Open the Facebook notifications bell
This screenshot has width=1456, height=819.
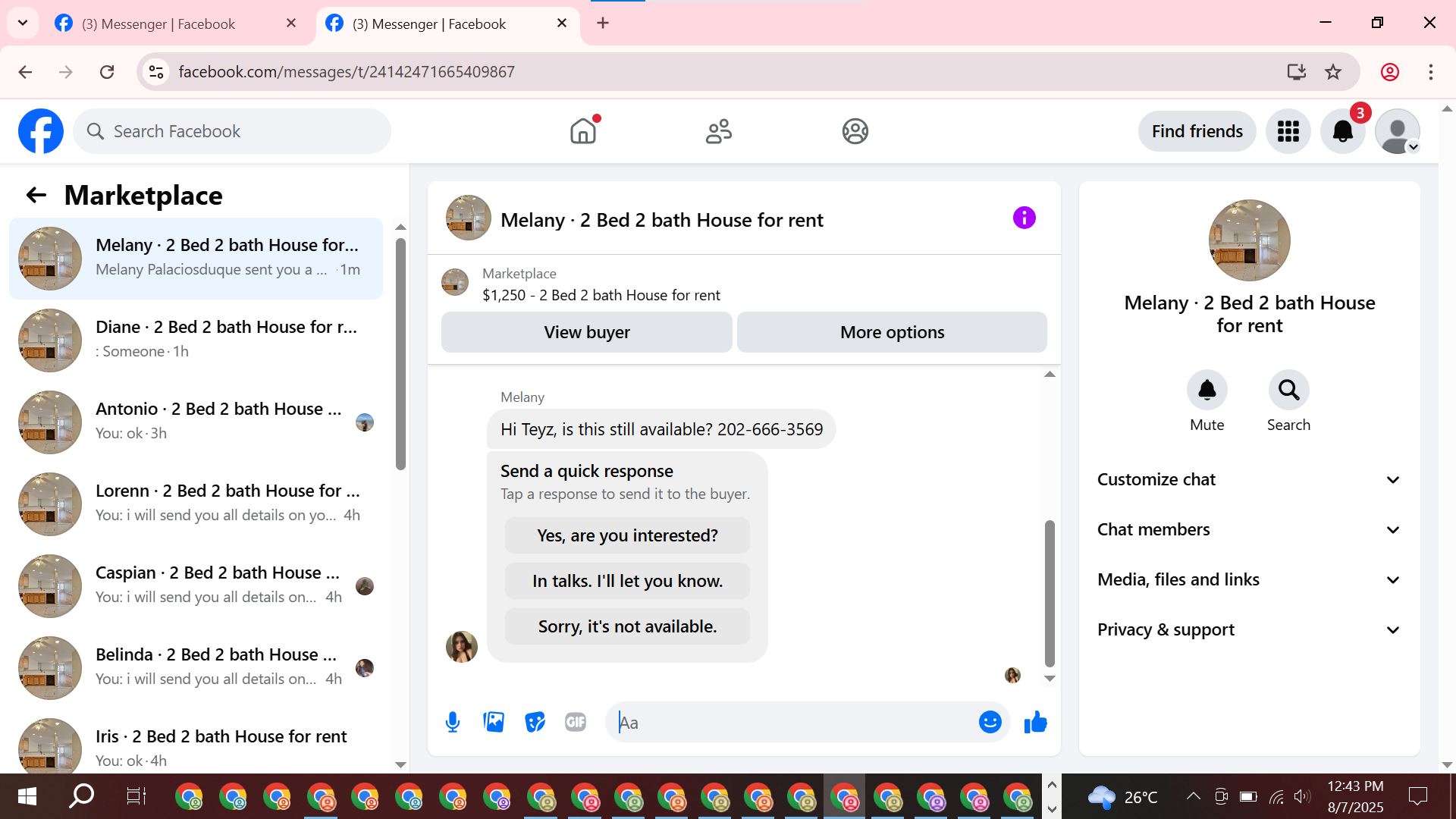point(1342,131)
